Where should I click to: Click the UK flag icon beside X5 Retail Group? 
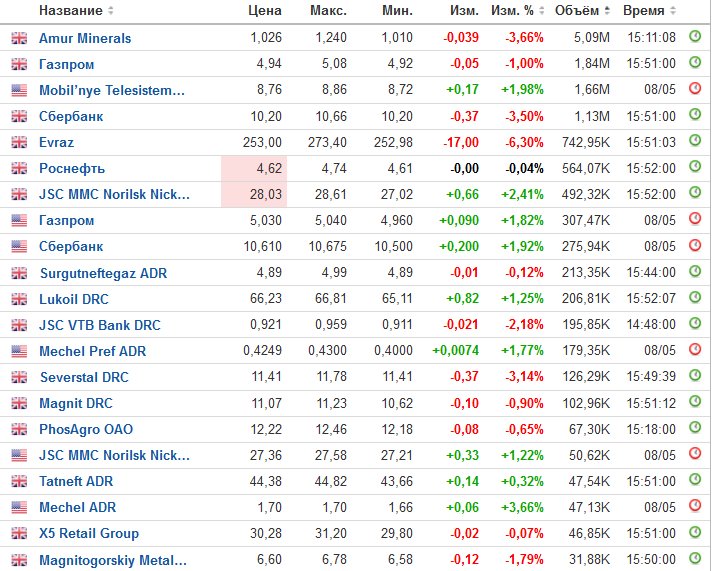coord(19,533)
